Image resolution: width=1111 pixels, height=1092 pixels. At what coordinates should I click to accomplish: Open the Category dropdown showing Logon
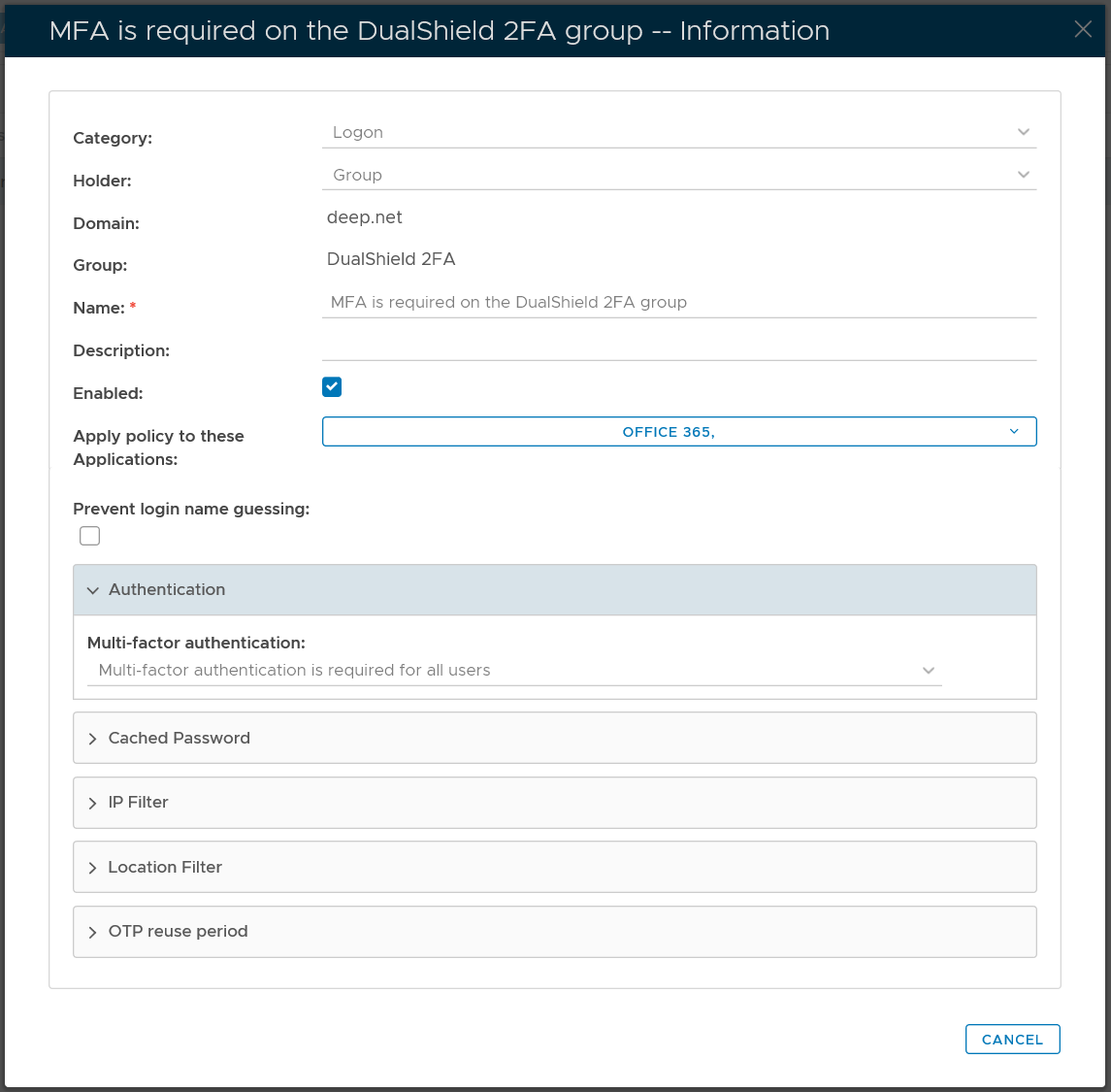(678, 133)
